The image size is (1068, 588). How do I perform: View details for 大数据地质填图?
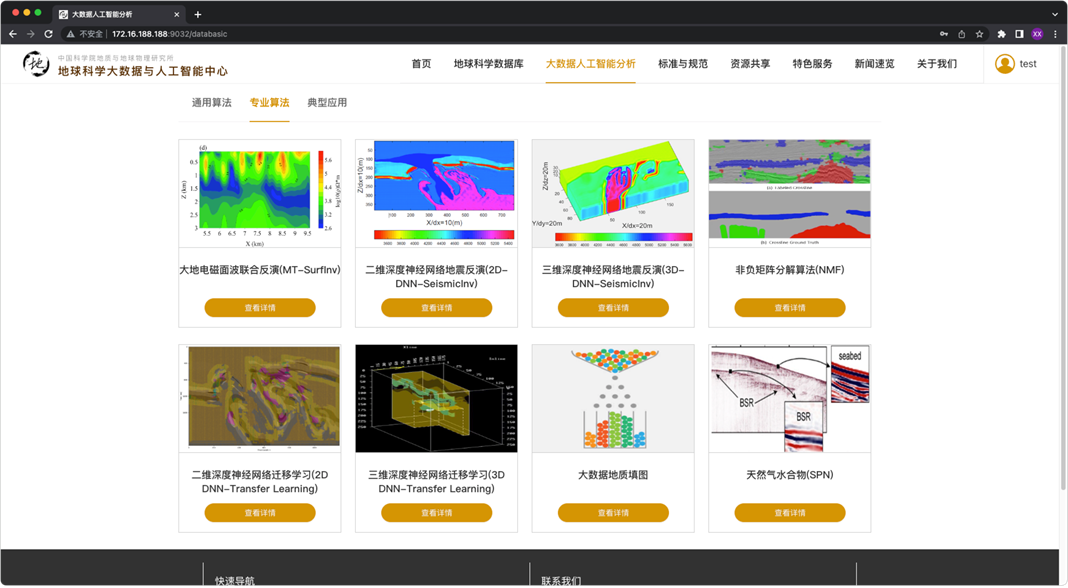(x=613, y=513)
